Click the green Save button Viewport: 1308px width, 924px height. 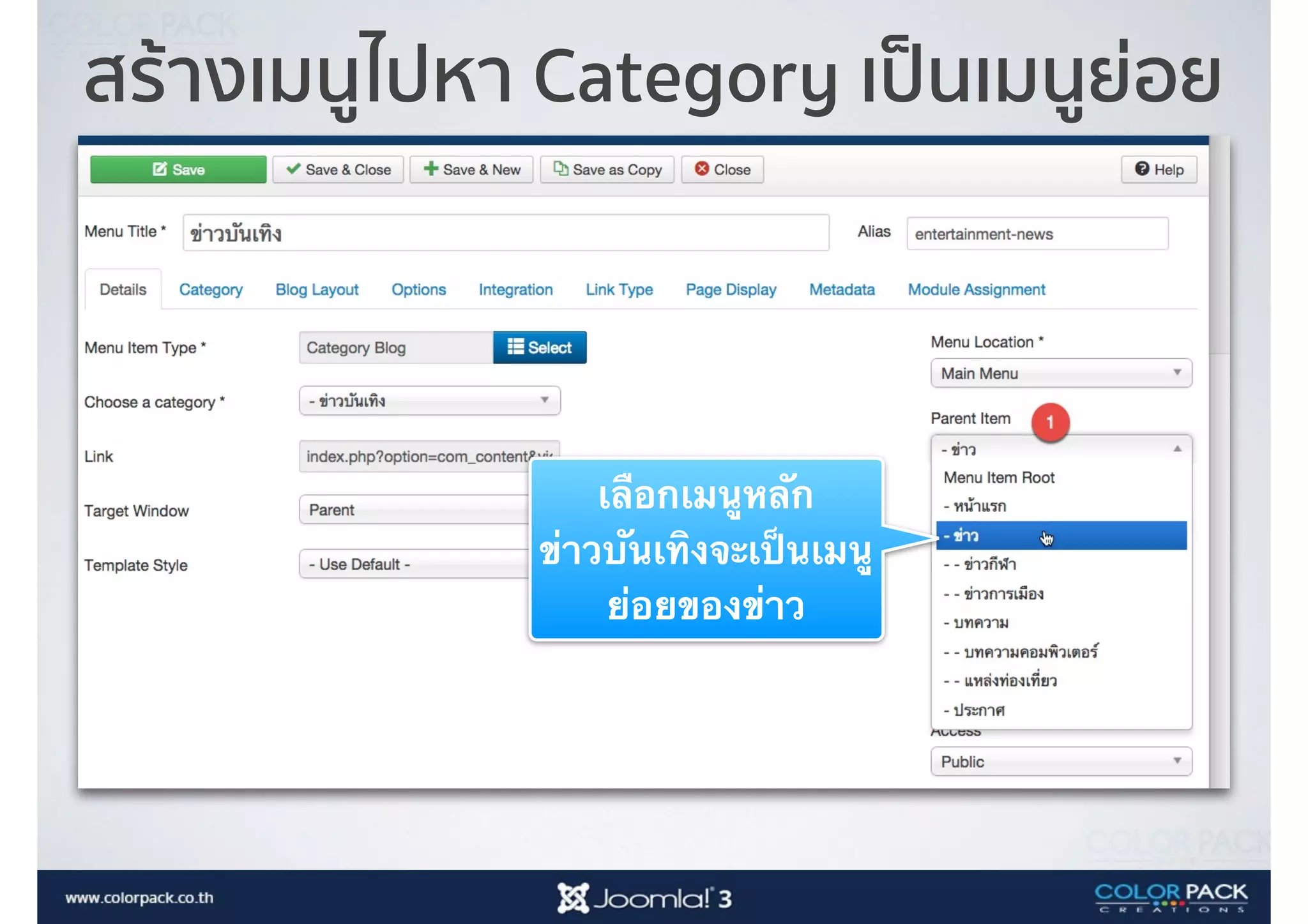(x=178, y=170)
